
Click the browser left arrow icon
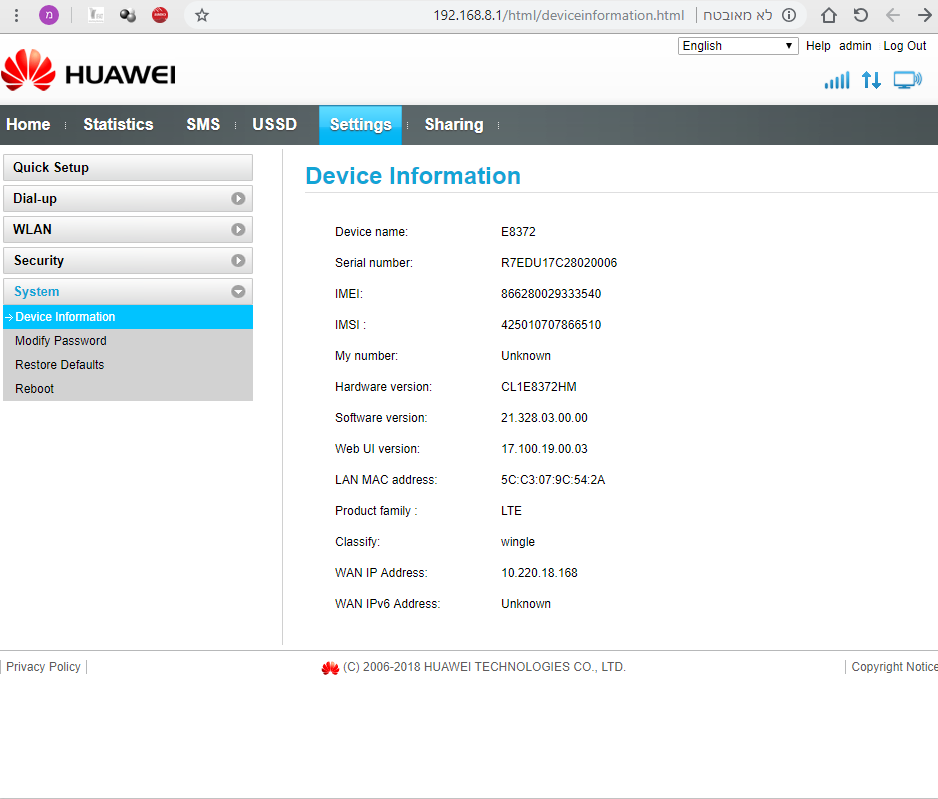coord(893,15)
